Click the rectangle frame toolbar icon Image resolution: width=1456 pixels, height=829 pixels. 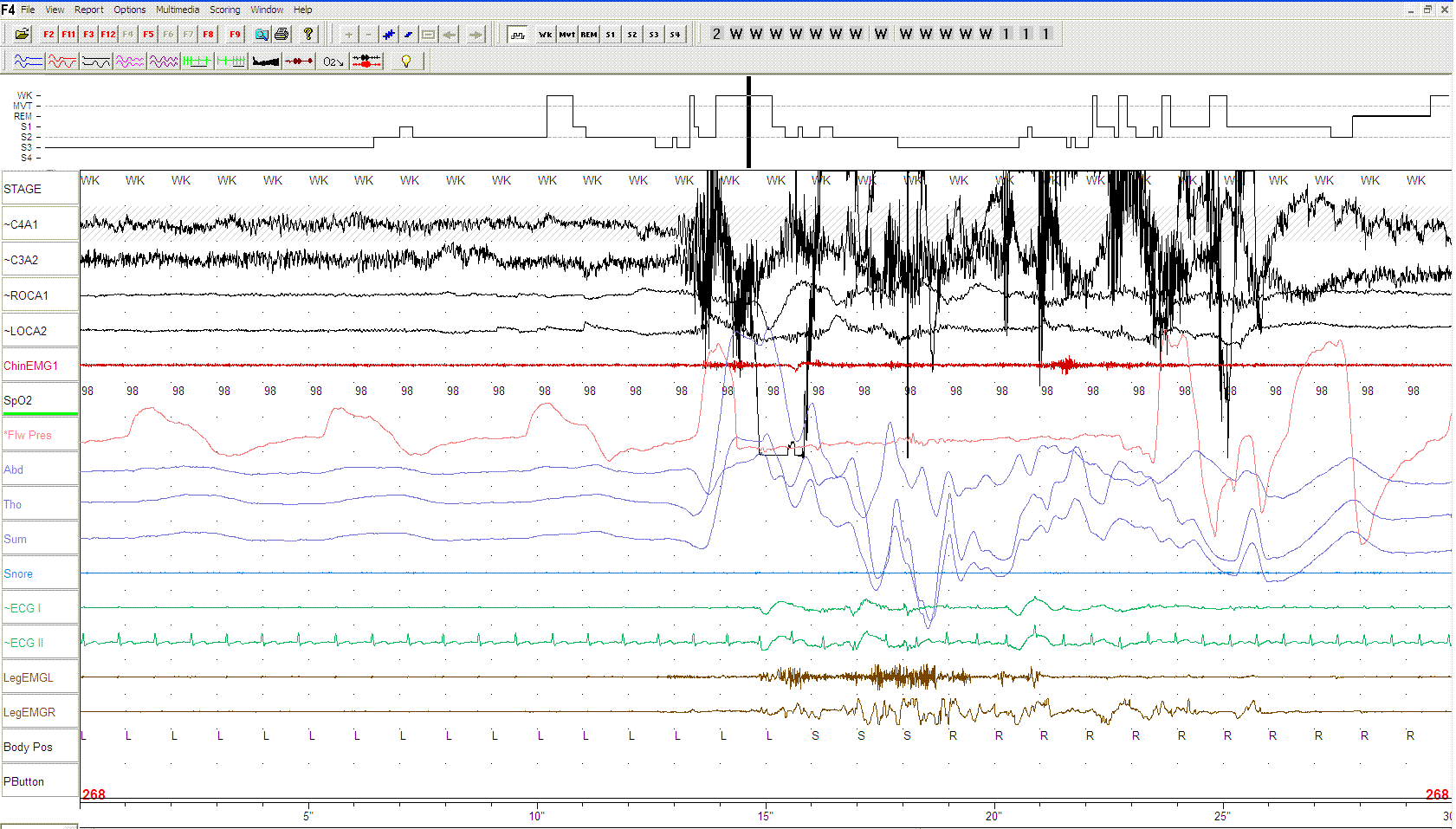(428, 34)
